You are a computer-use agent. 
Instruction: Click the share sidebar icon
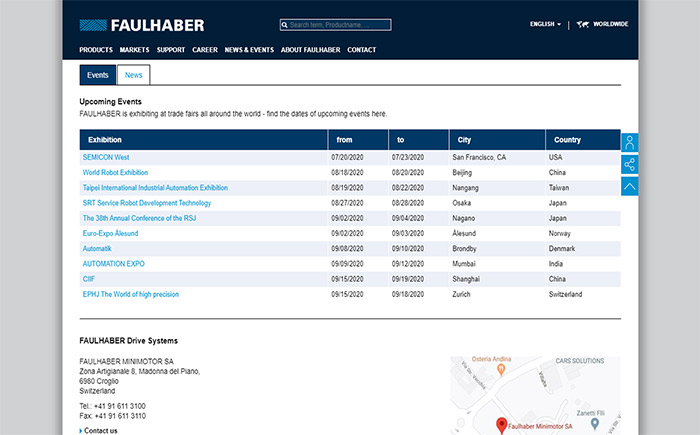click(x=629, y=164)
